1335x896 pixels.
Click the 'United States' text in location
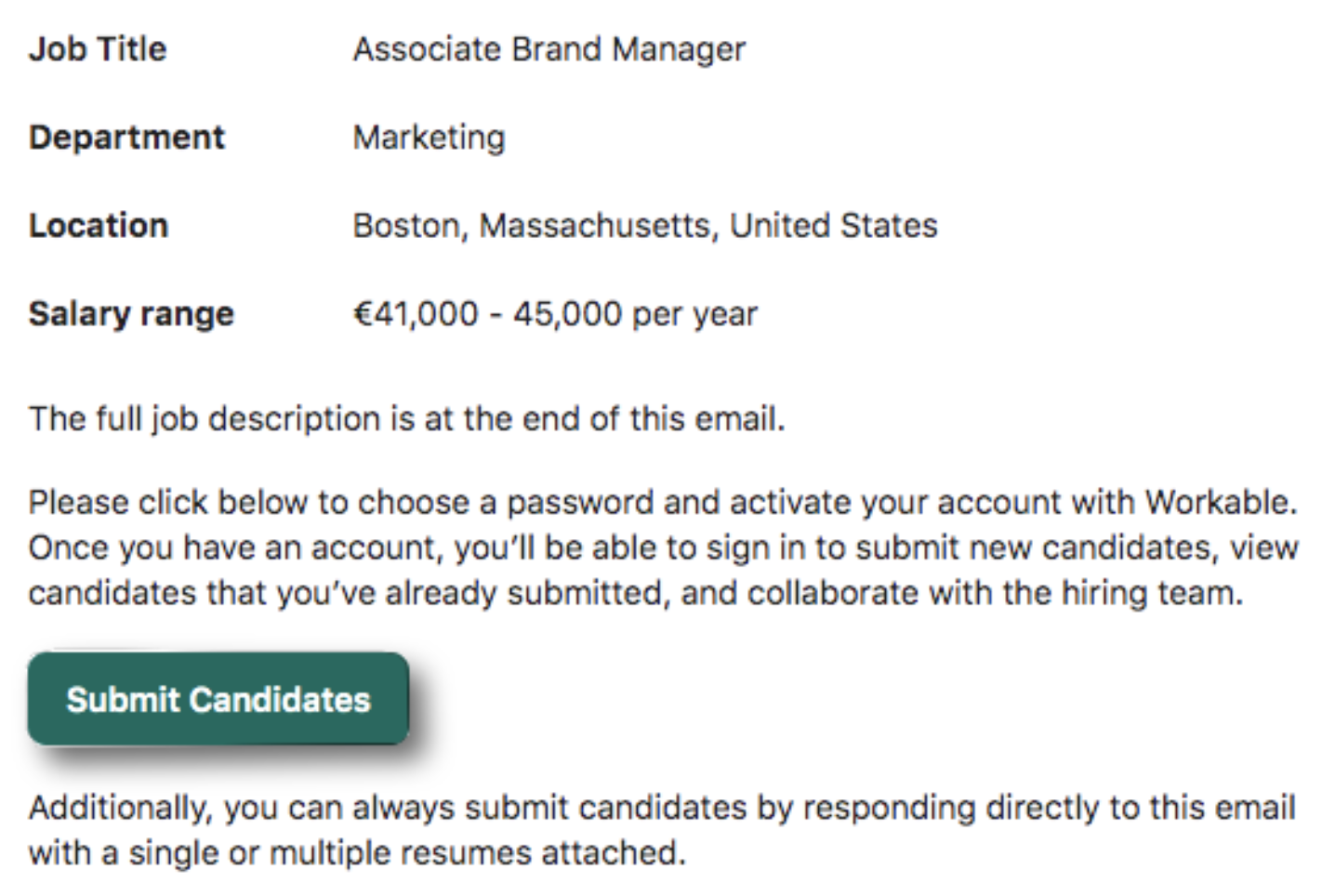pos(834,225)
